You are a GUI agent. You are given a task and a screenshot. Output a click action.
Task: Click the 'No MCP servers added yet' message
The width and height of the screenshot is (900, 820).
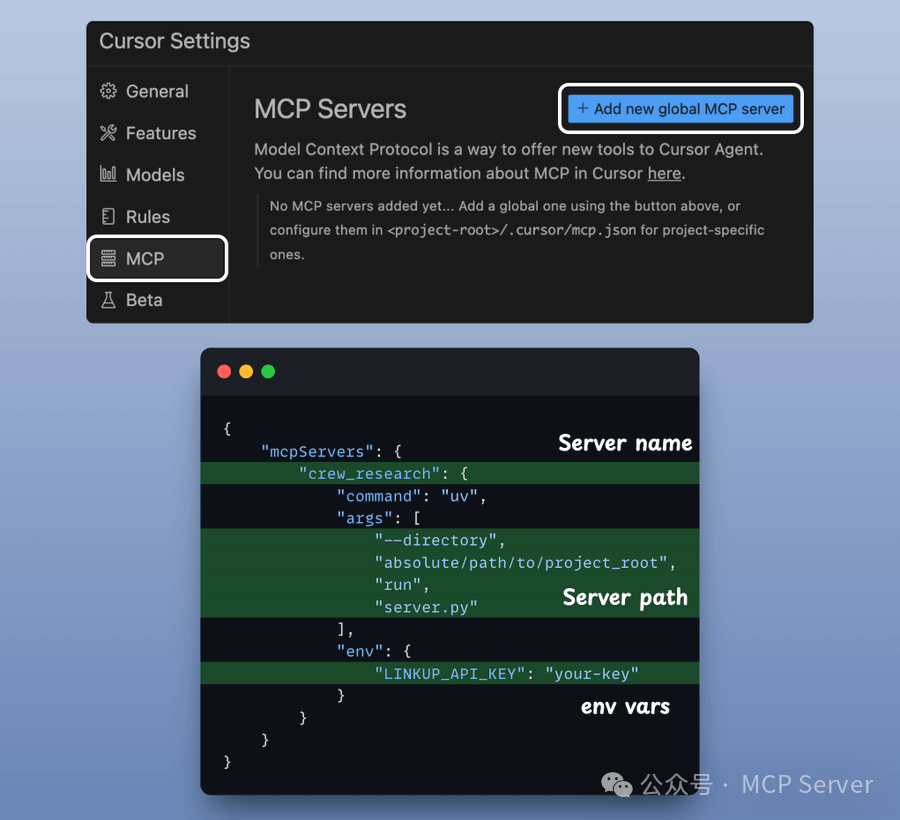coord(362,206)
